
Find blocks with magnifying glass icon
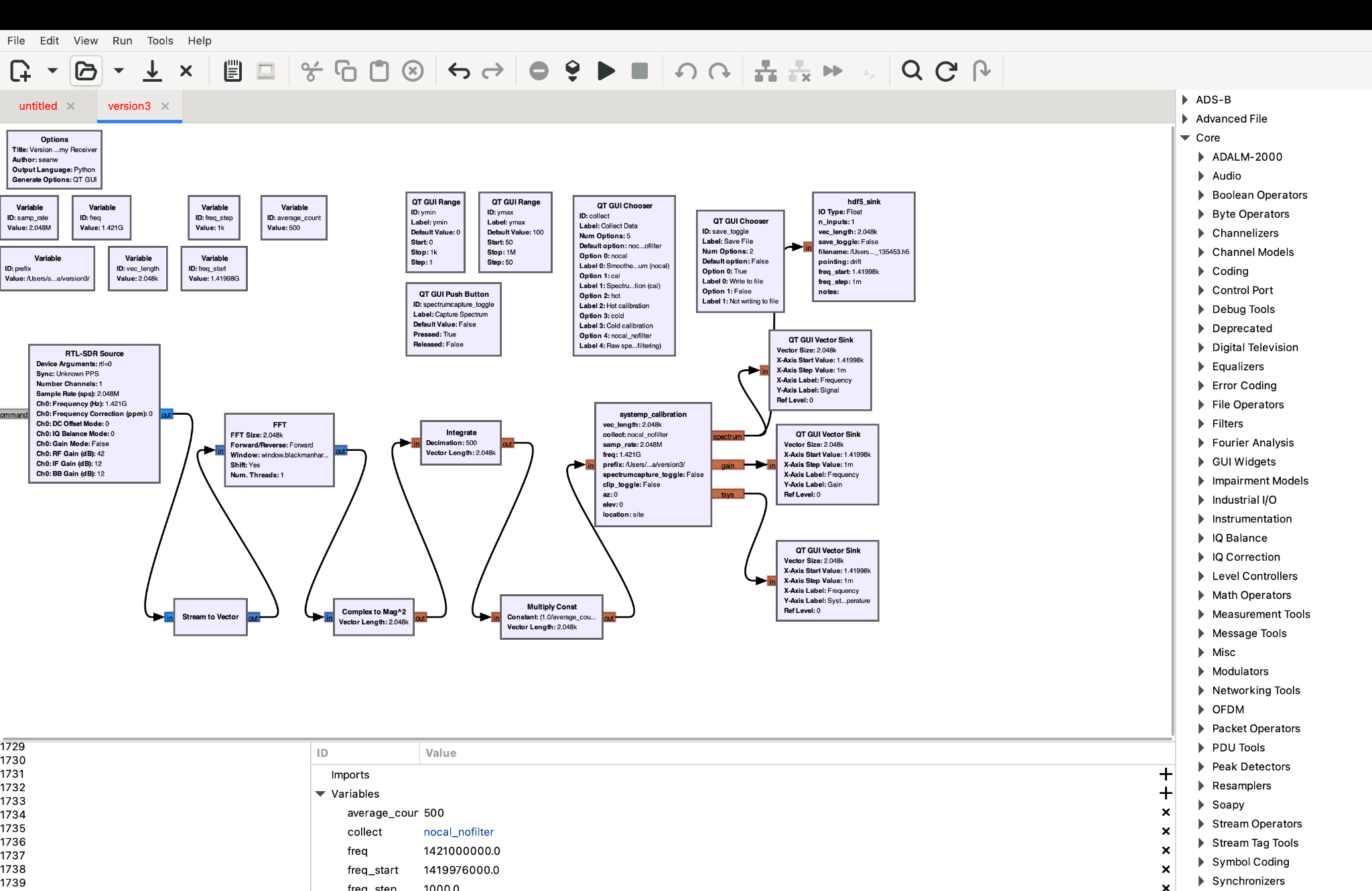tap(912, 70)
